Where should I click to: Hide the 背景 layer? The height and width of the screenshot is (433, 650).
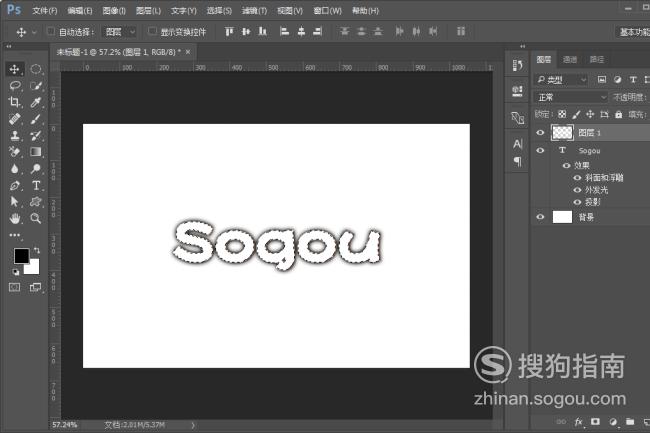[x=540, y=217]
